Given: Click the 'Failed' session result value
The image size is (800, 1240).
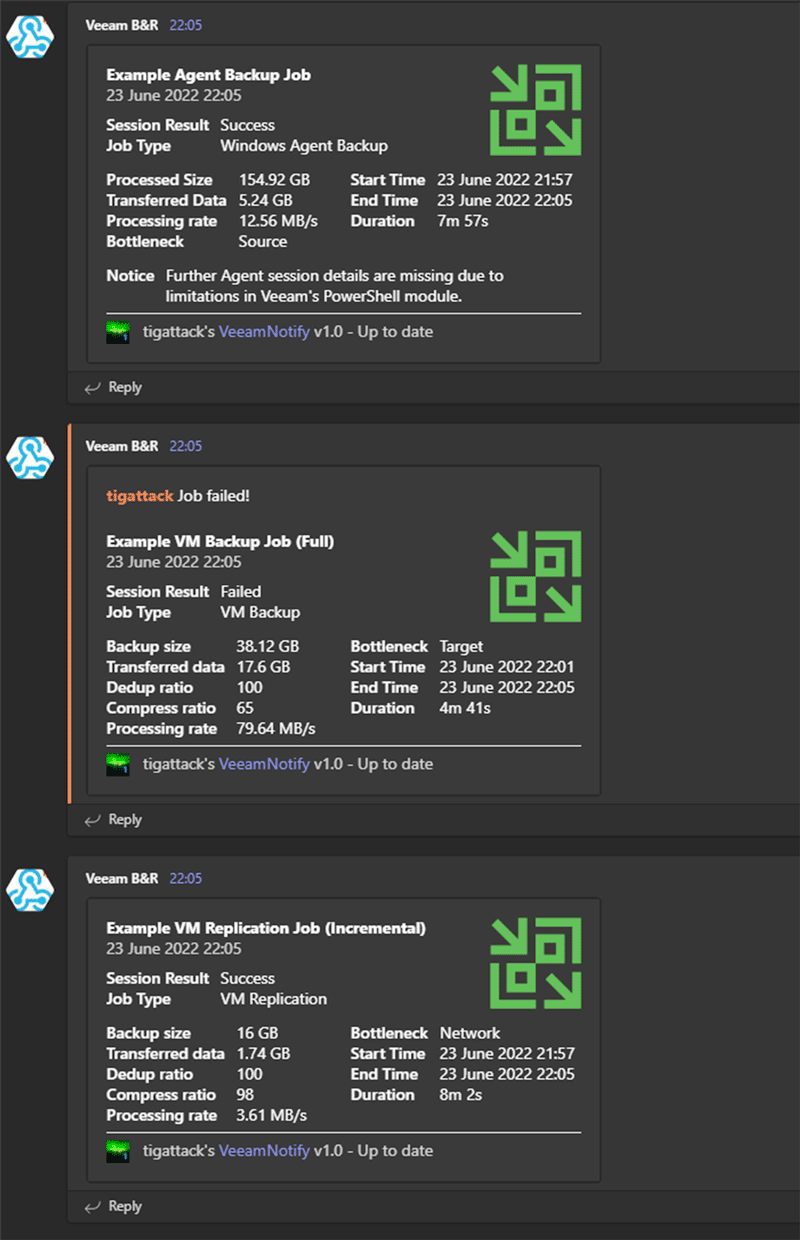Looking at the screenshot, I should (x=241, y=592).
